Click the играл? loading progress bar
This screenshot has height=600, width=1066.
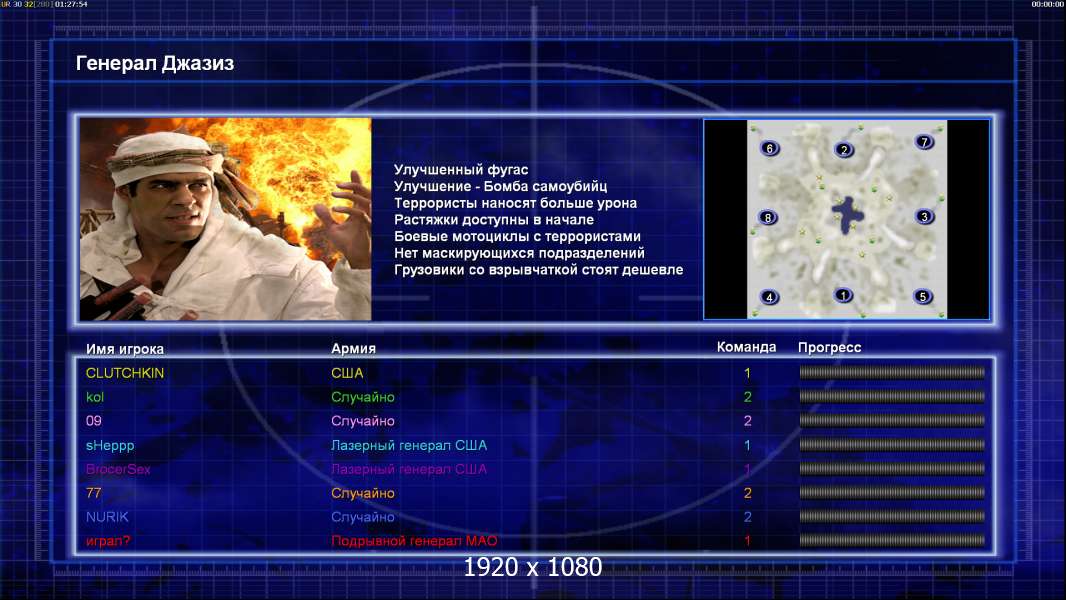[892, 540]
